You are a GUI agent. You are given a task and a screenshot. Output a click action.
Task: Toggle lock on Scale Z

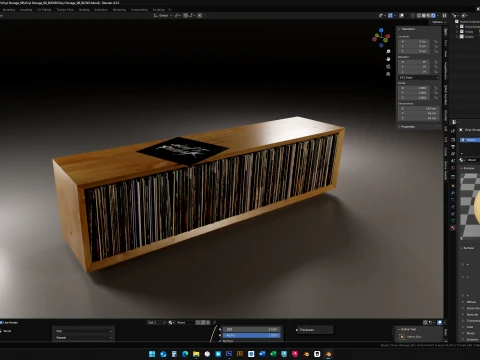[x=436, y=98]
